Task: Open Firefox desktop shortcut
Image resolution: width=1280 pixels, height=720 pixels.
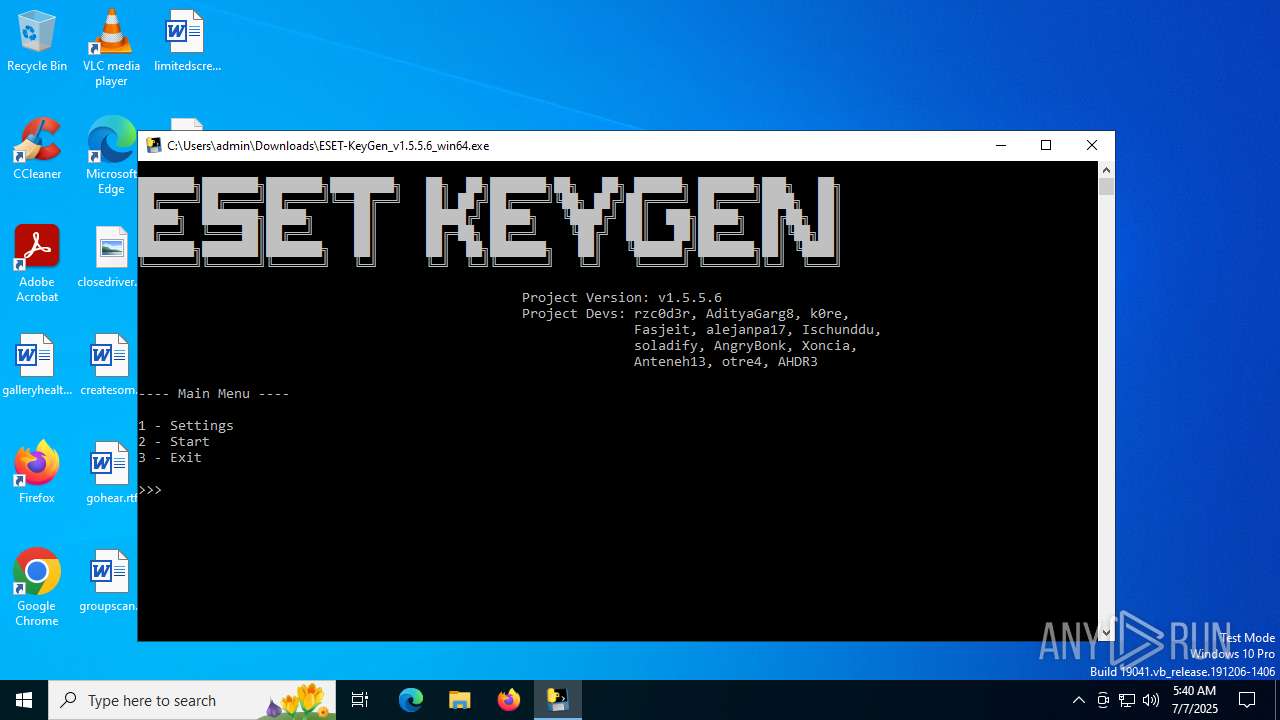Action: (x=37, y=474)
